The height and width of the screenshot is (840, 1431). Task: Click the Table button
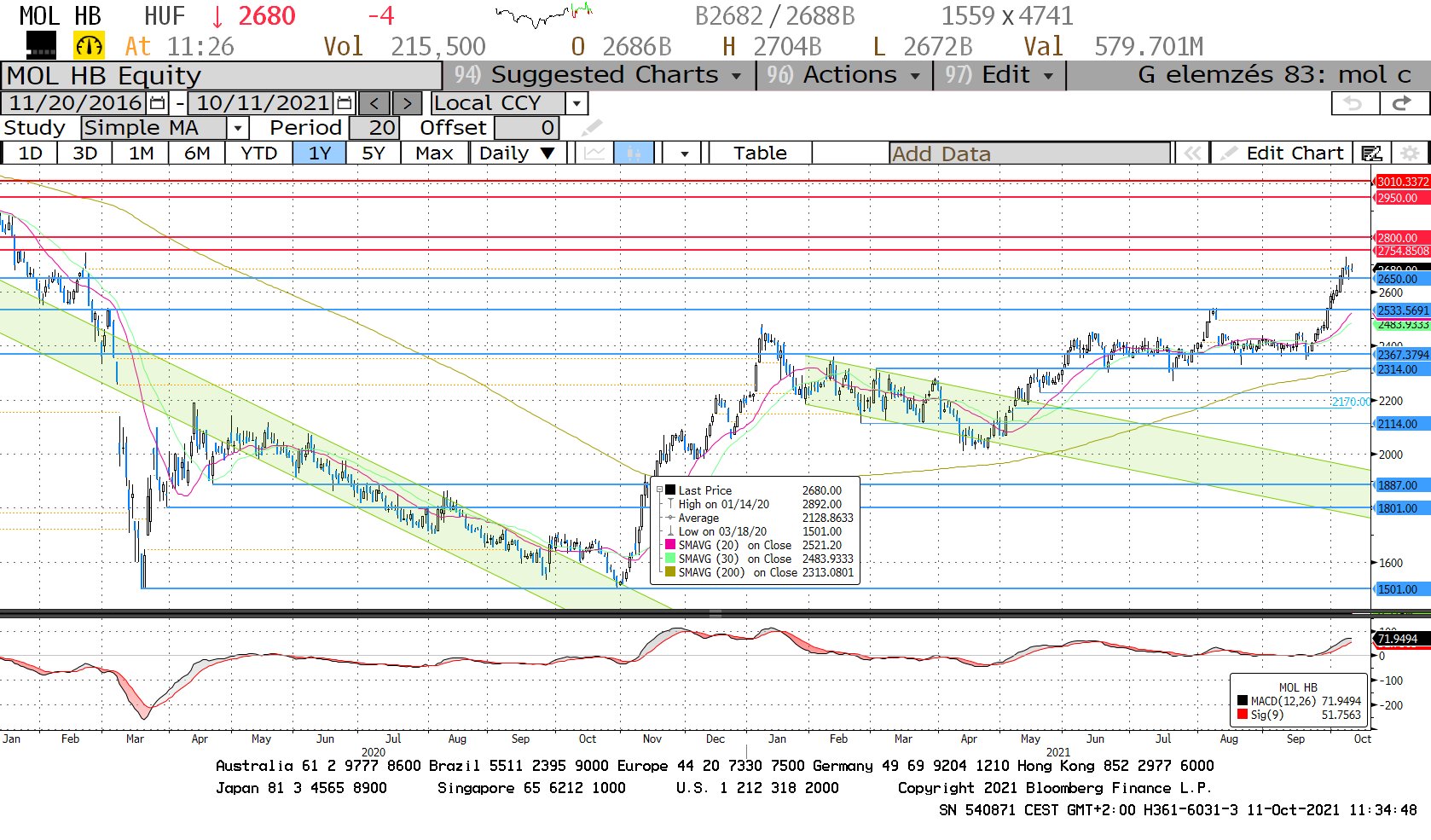click(x=760, y=154)
